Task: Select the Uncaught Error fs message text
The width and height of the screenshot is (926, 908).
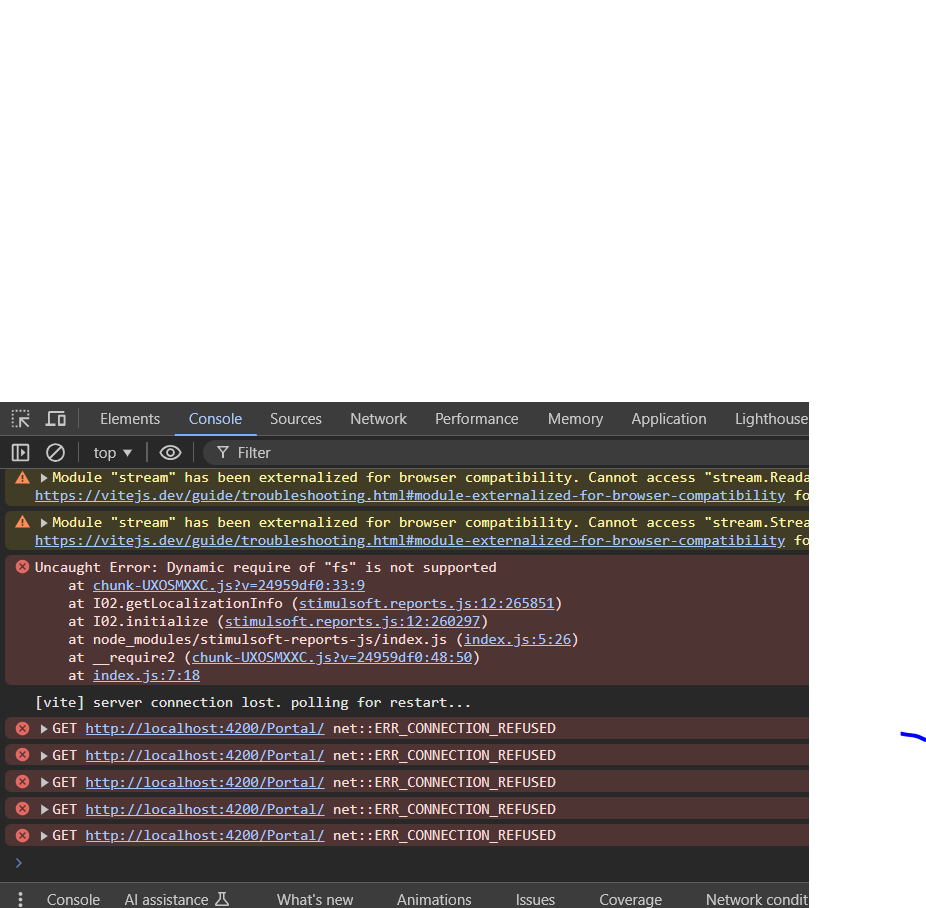Action: 265,567
